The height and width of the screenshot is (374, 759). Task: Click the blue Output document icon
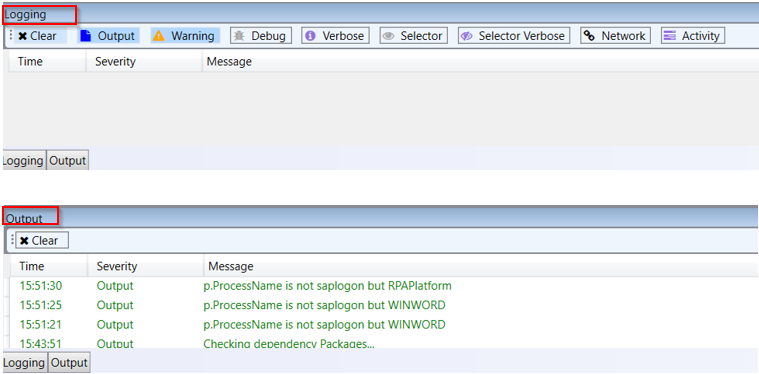[86, 36]
